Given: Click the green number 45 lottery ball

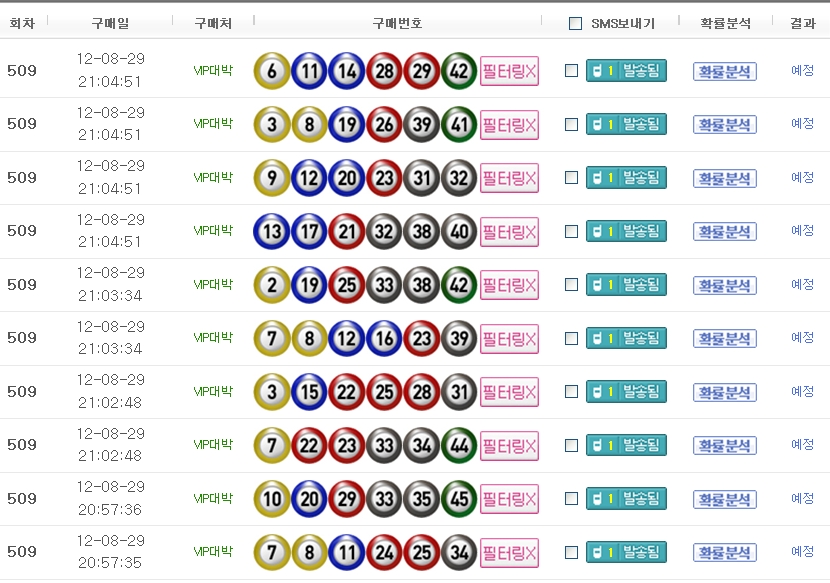Looking at the screenshot, I should (459, 499).
